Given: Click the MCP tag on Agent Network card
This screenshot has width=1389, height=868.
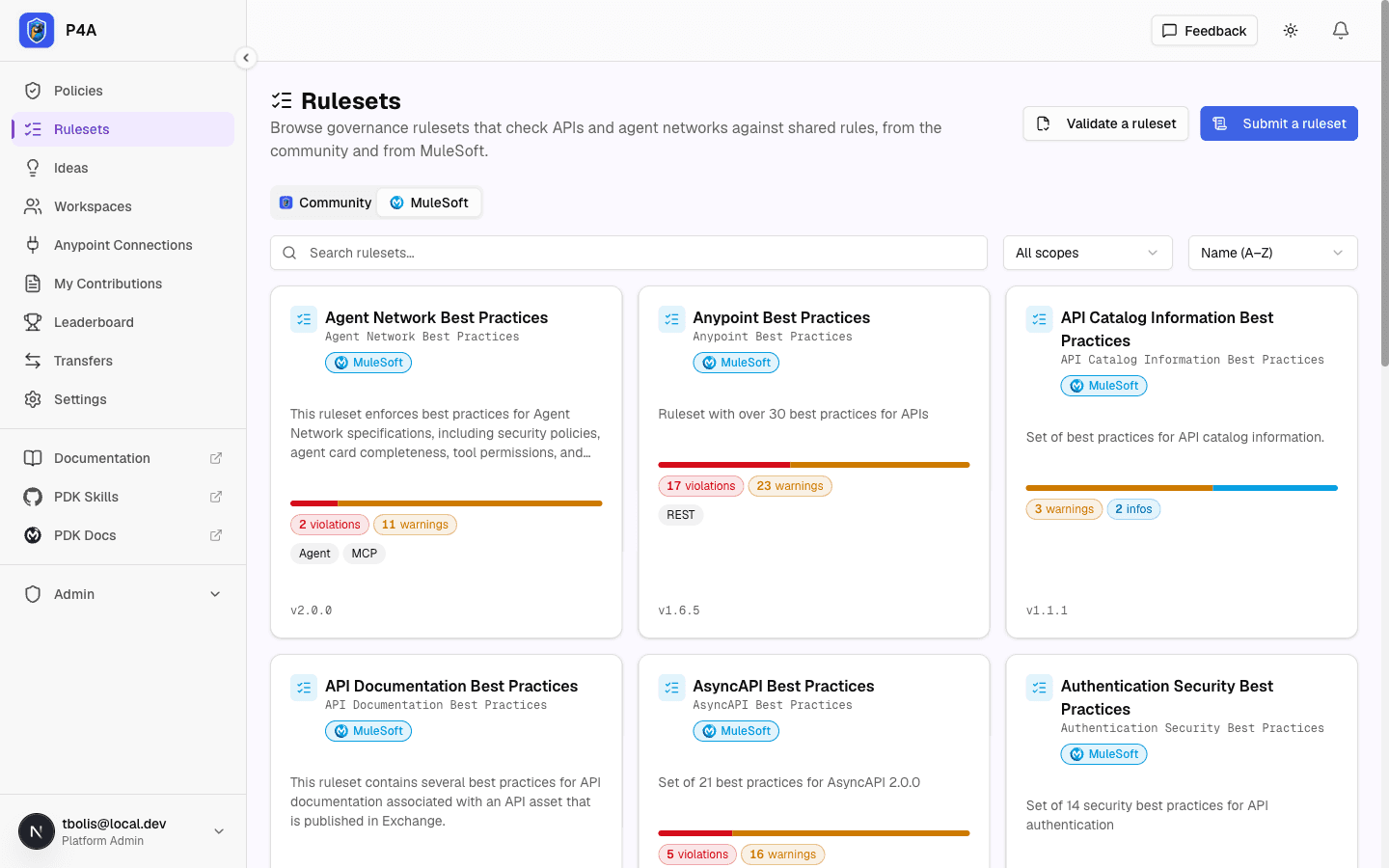Looking at the screenshot, I should tap(365, 554).
